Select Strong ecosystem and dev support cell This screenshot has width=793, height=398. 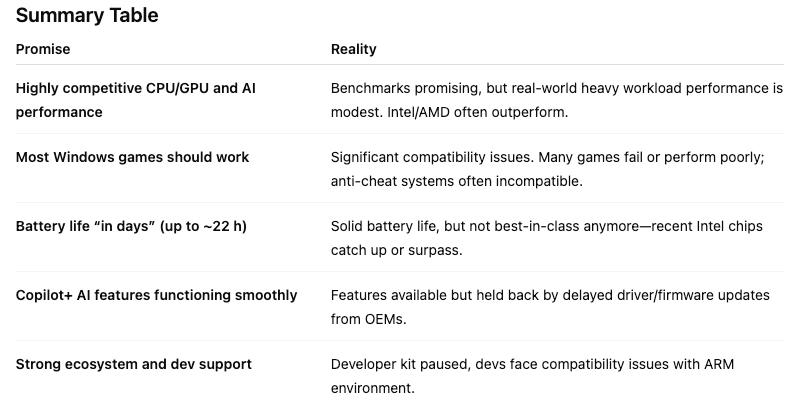point(134,364)
